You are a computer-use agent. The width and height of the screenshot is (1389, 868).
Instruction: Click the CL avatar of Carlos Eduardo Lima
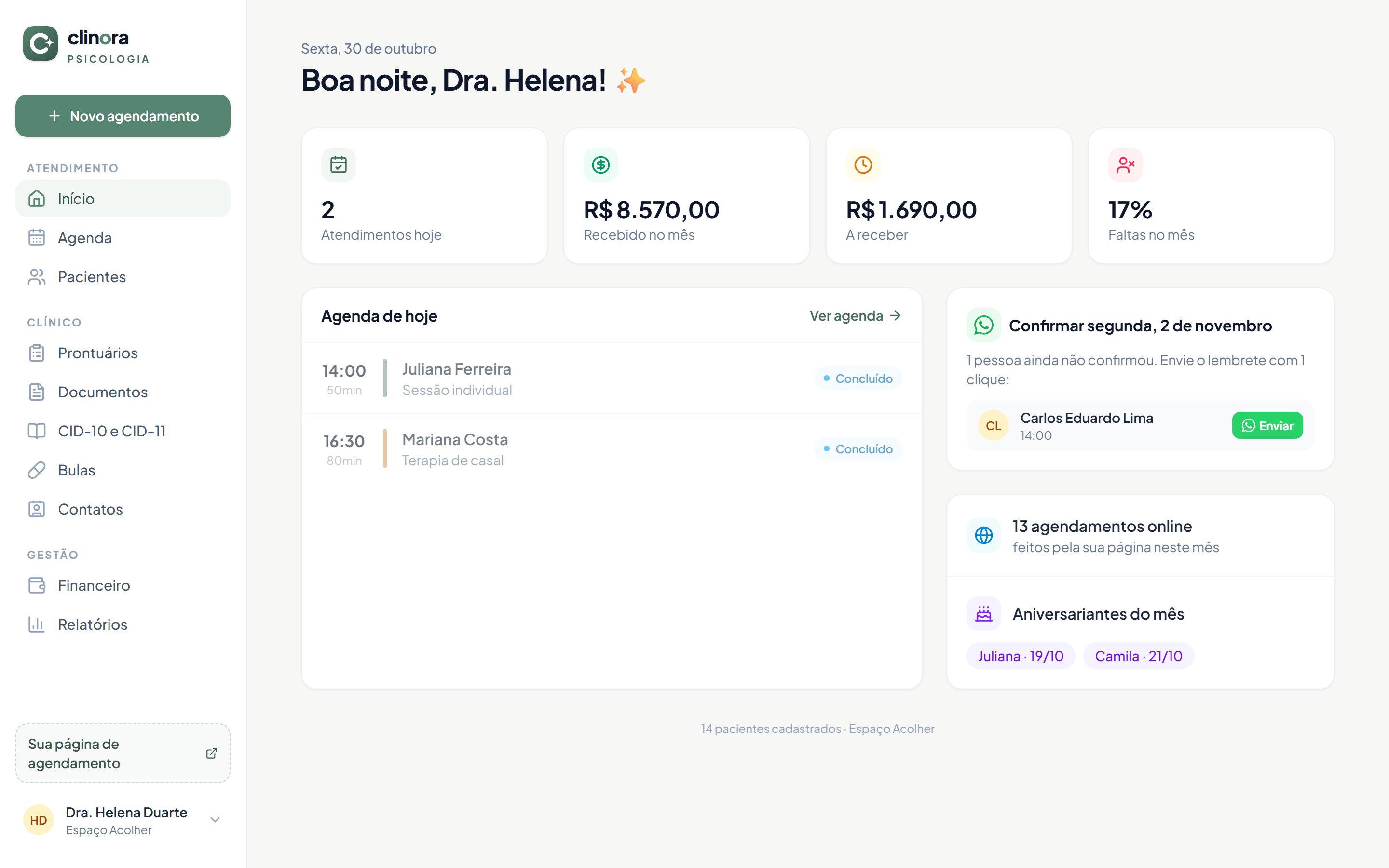[x=993, y=425]
